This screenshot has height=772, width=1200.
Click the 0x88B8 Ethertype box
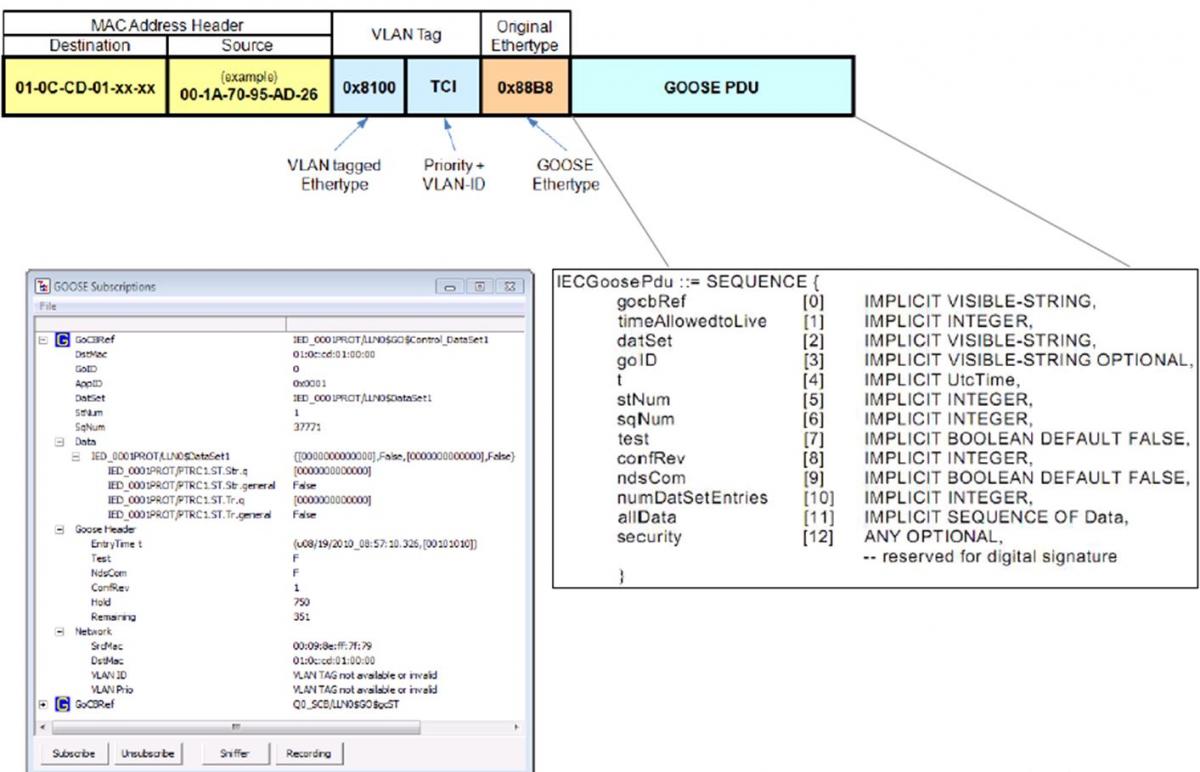525,87
